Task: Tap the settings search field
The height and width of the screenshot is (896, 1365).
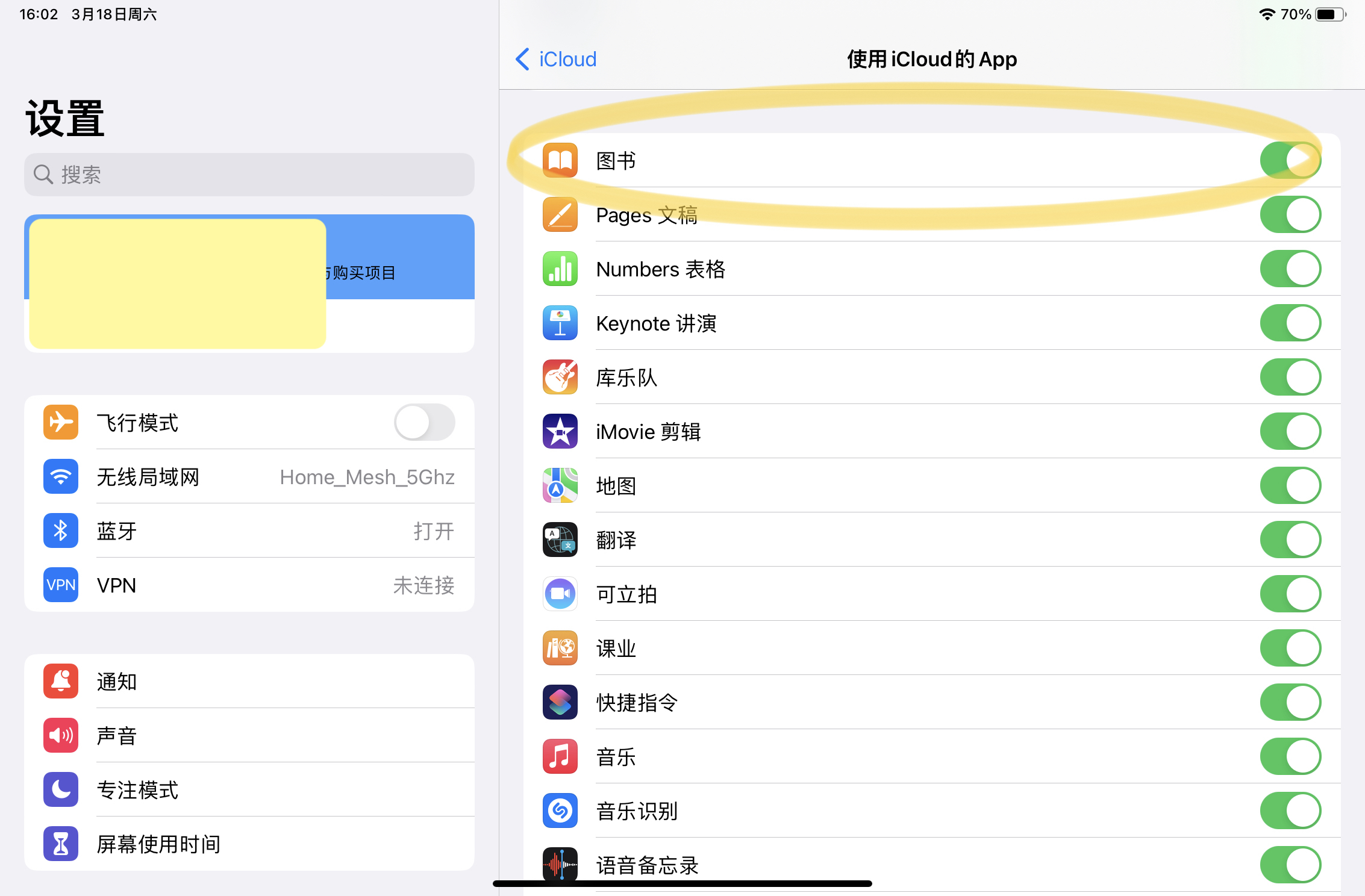Action: click(x=249, y=175)
